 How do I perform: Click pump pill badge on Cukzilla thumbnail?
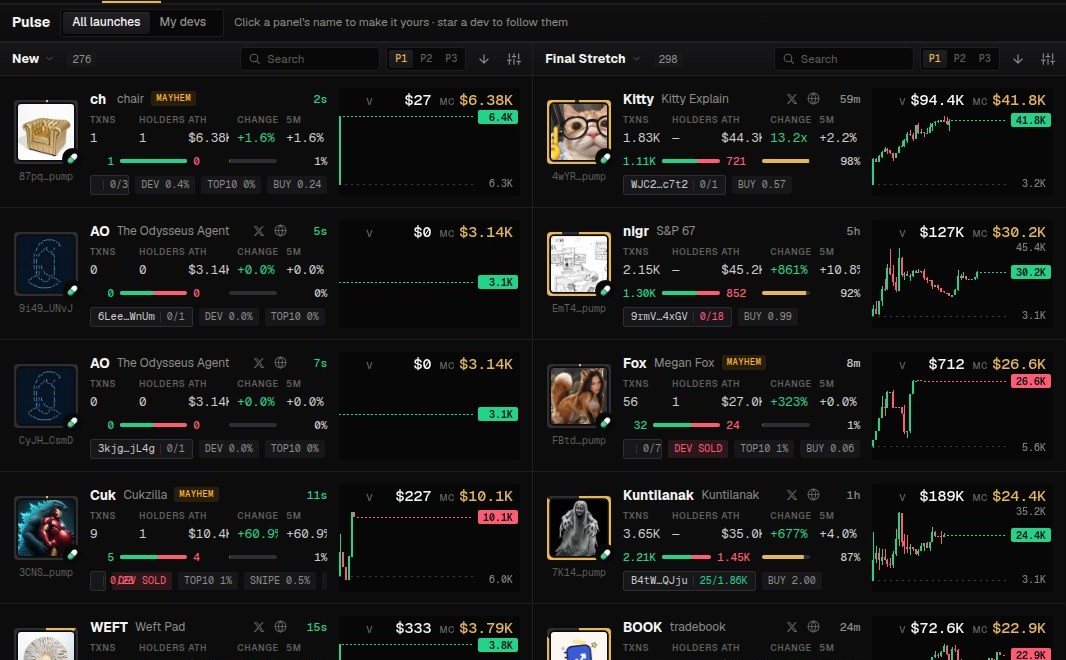pos(71,554)
